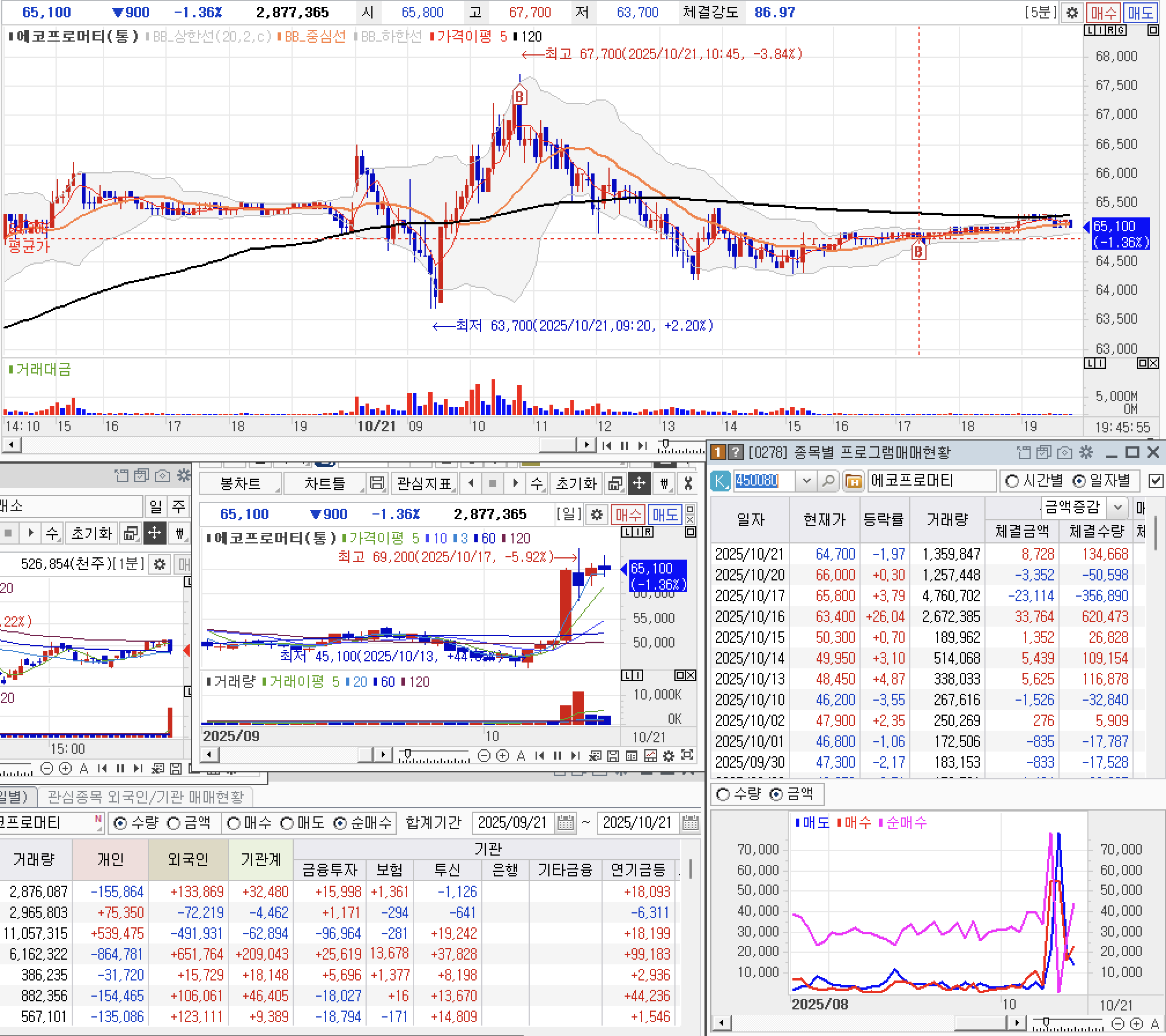Open the 봉차트 chart type dropdown
The image size is (1166, 1036).
241,483
